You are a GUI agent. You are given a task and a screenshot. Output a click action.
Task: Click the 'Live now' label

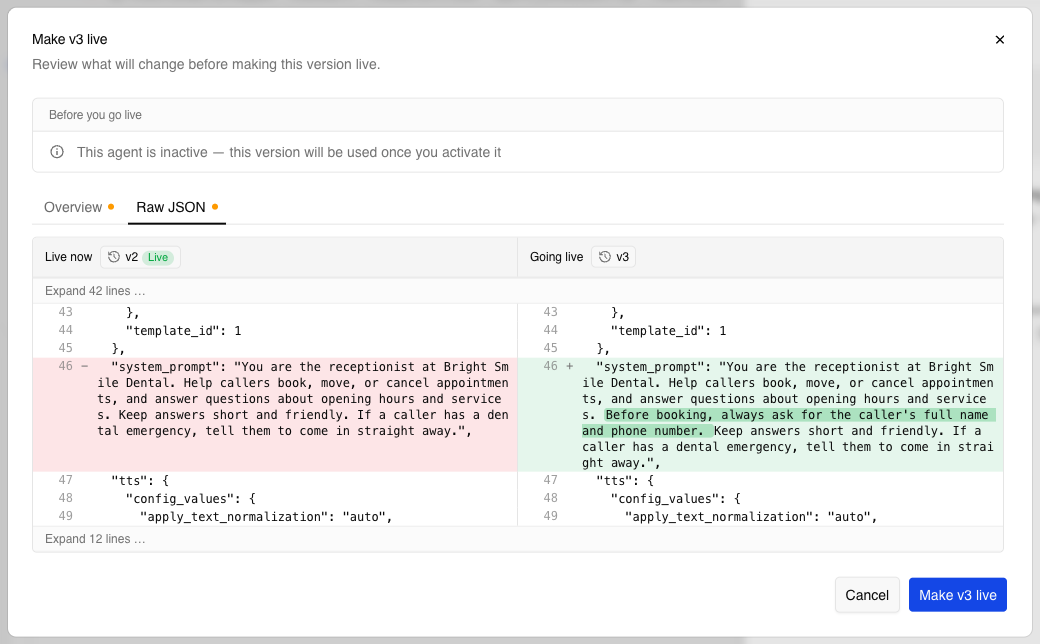click(68, 257)
